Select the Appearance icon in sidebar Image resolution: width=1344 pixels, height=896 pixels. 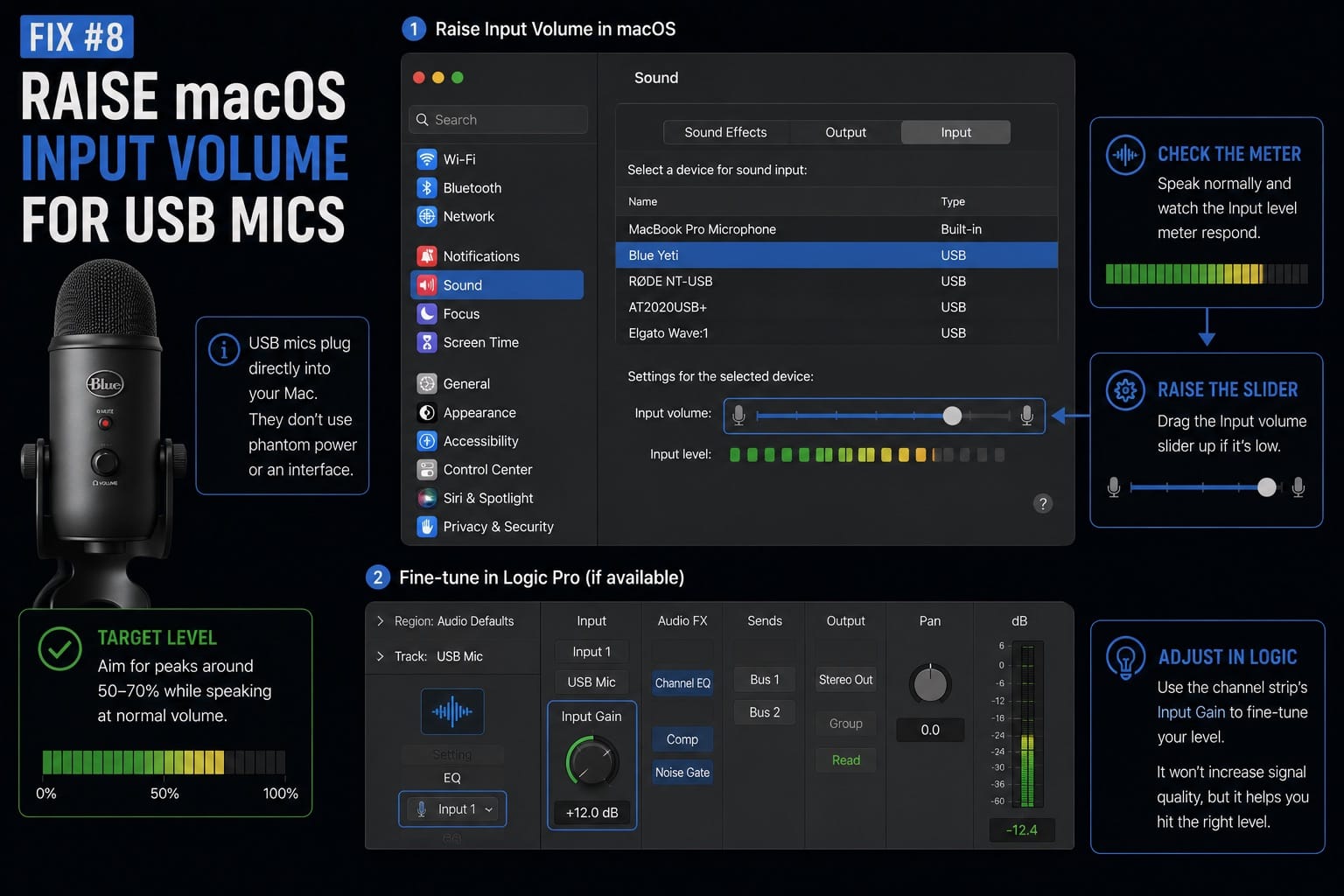(x=426, y=412)
